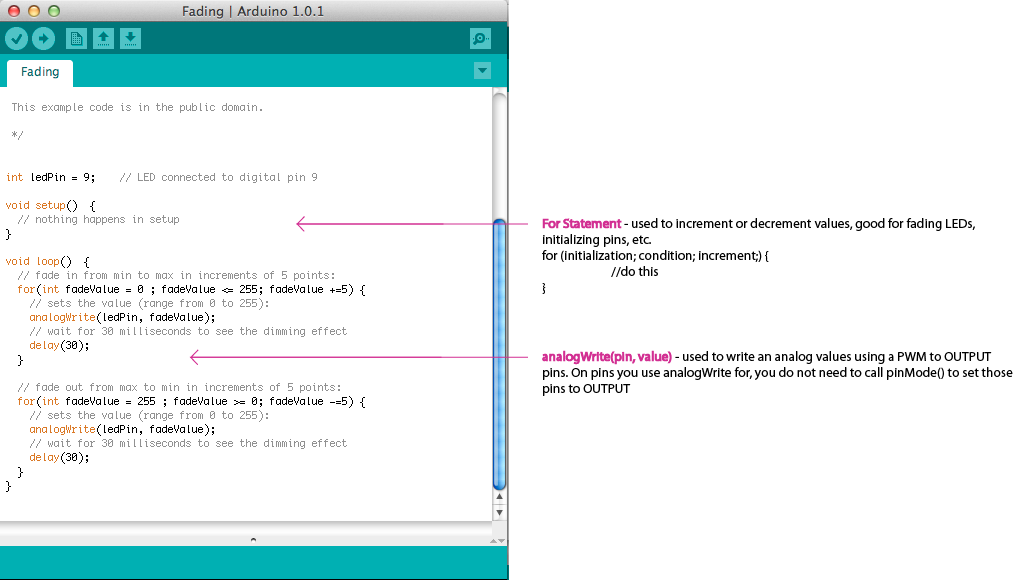Click the first 'delay(30);' line
Image resolution: width=1013 pixels, height=580 pixels.
click(59, 346)
